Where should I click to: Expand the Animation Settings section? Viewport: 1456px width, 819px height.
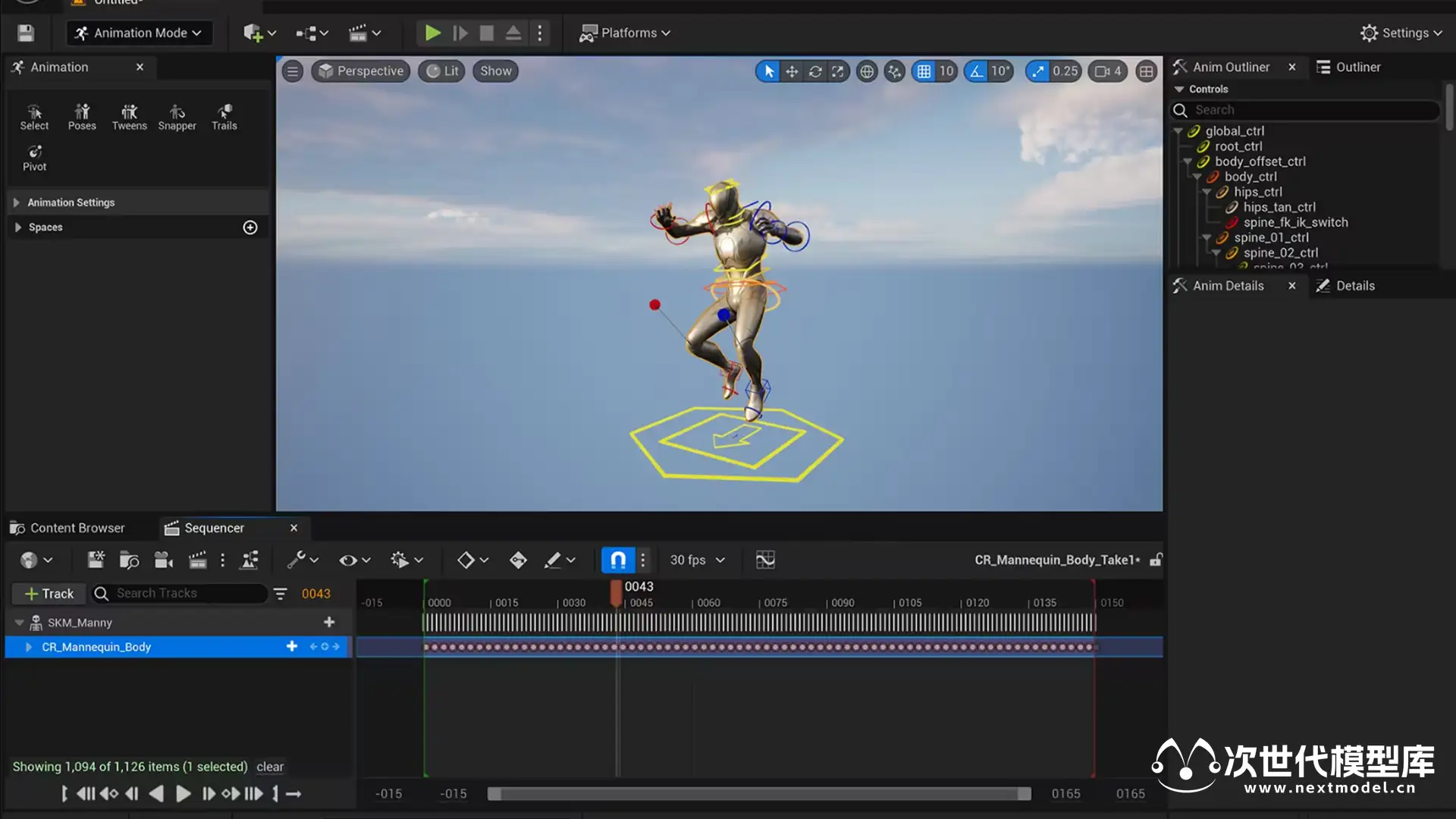[x=71, y=202]
